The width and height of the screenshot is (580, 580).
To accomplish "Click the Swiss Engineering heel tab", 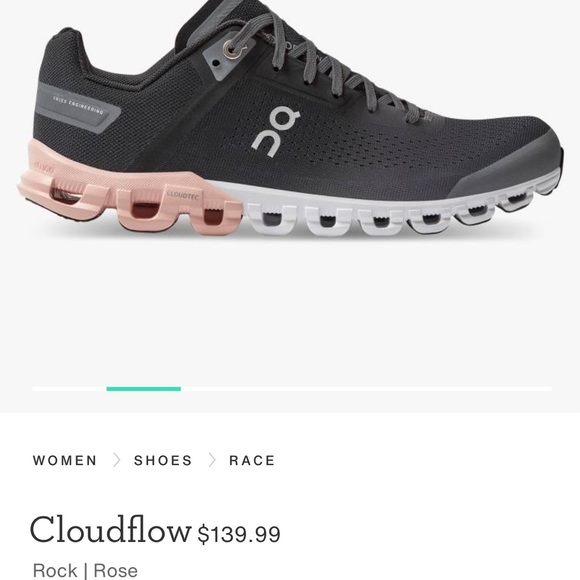I will point(74,106).
